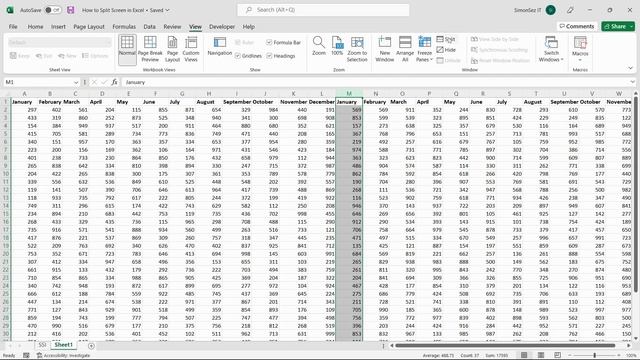Click the zoom slider handle
This screenshot has width=640, height=360.
coord(595,355)
